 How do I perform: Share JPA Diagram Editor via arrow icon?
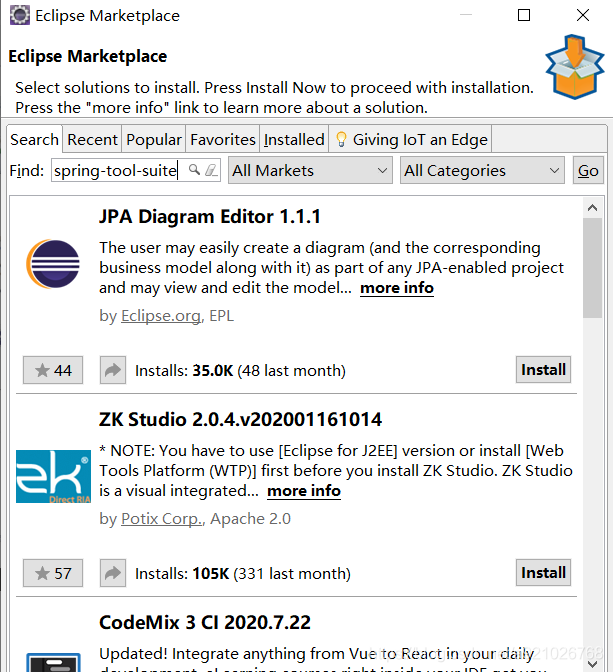pos(113,370)
